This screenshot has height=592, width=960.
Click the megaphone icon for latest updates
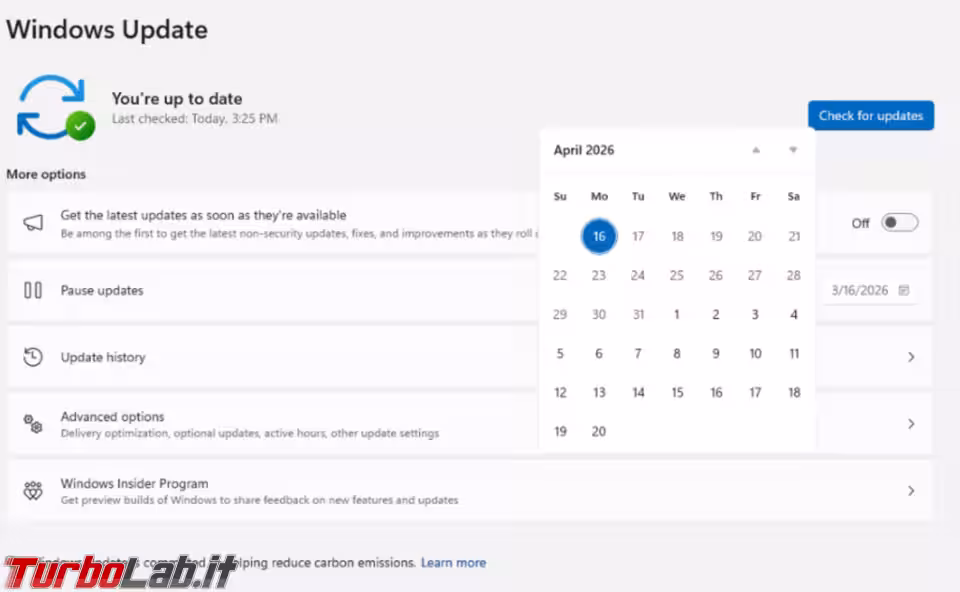click(33, 223)
